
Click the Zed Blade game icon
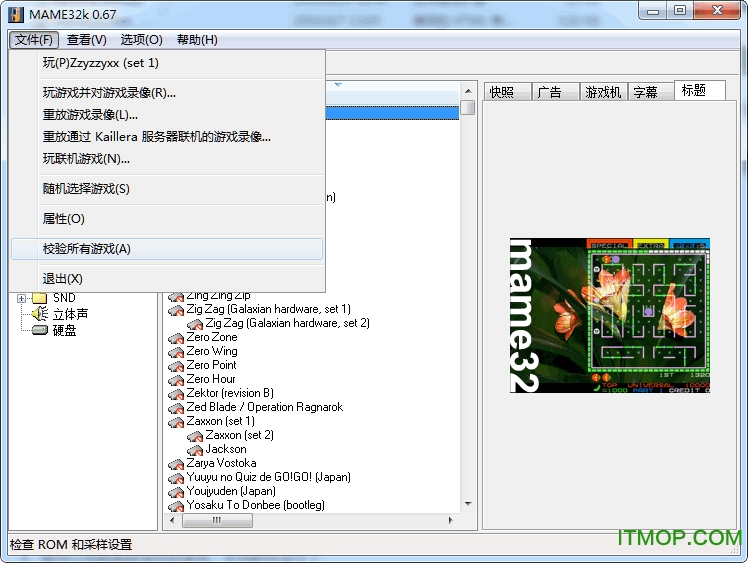tap(176, 408)
